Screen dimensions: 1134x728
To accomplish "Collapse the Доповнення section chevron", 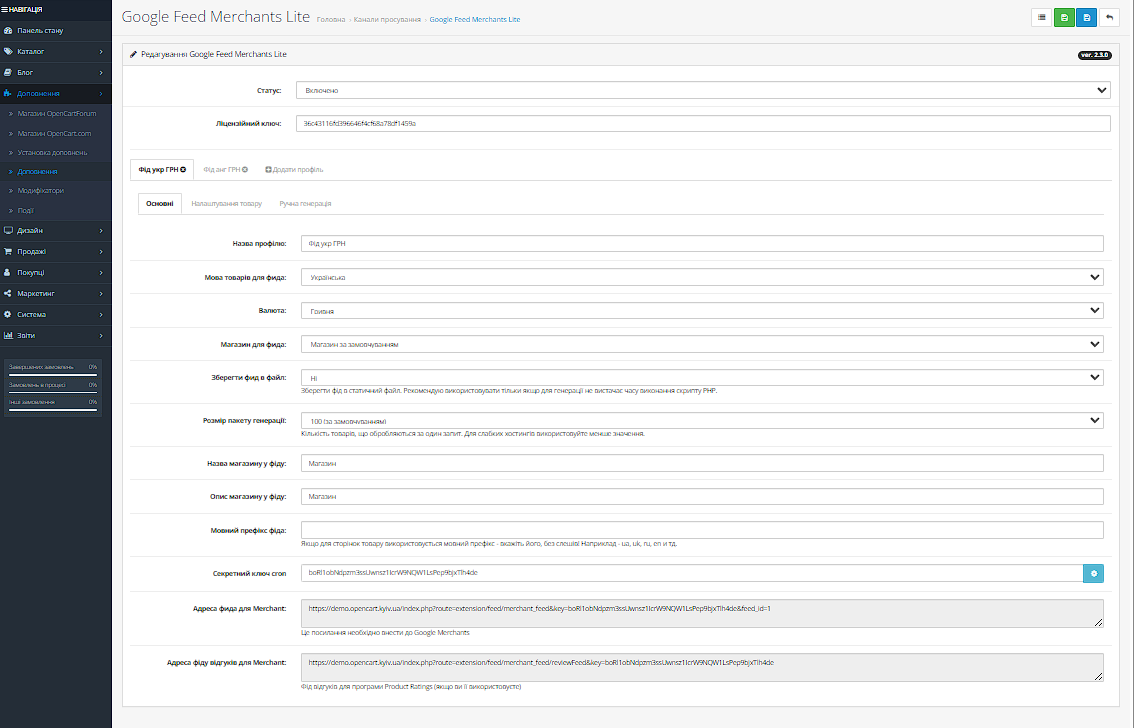I will [x=101, y=94].
